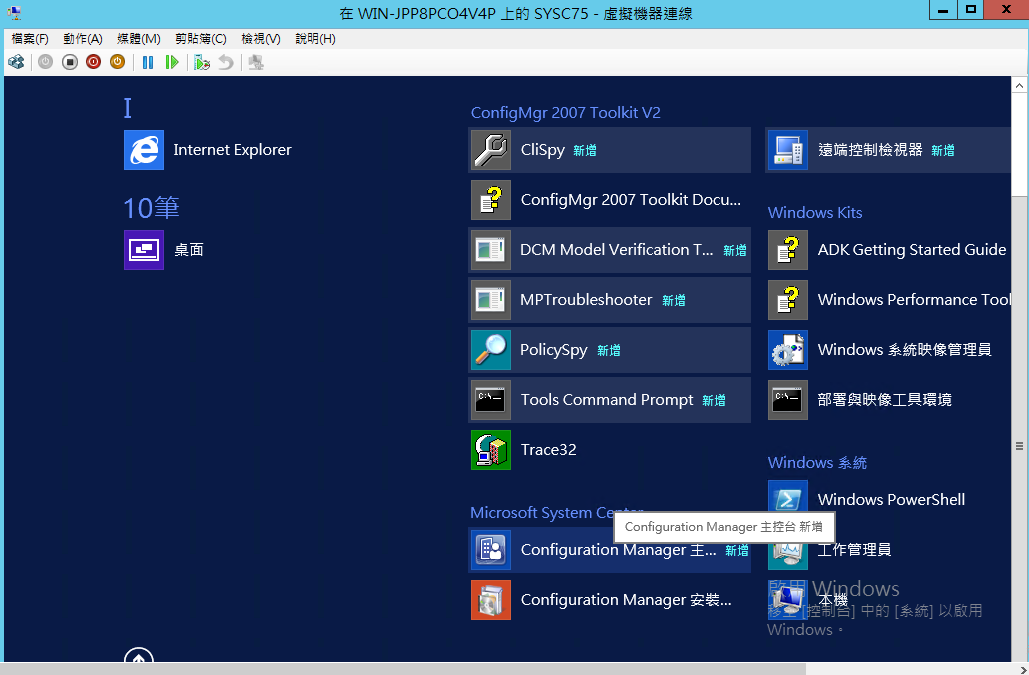Open the Configuration Manager 安裝... icon
Screen dimensions: 1029x675
491,600
